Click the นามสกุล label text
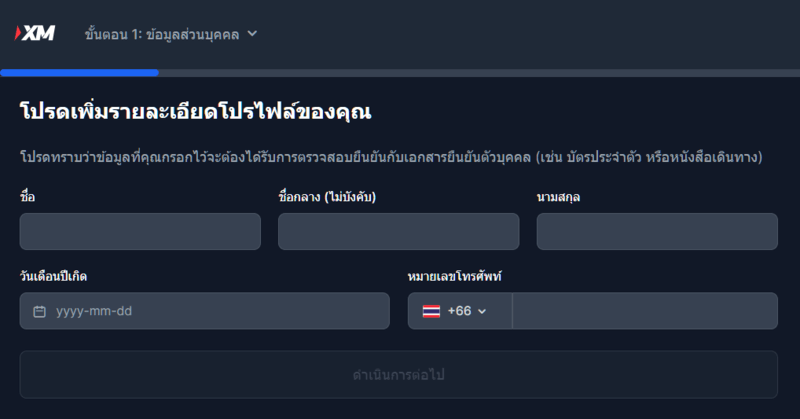Screen dimensions: 800x419 (558, 196)
